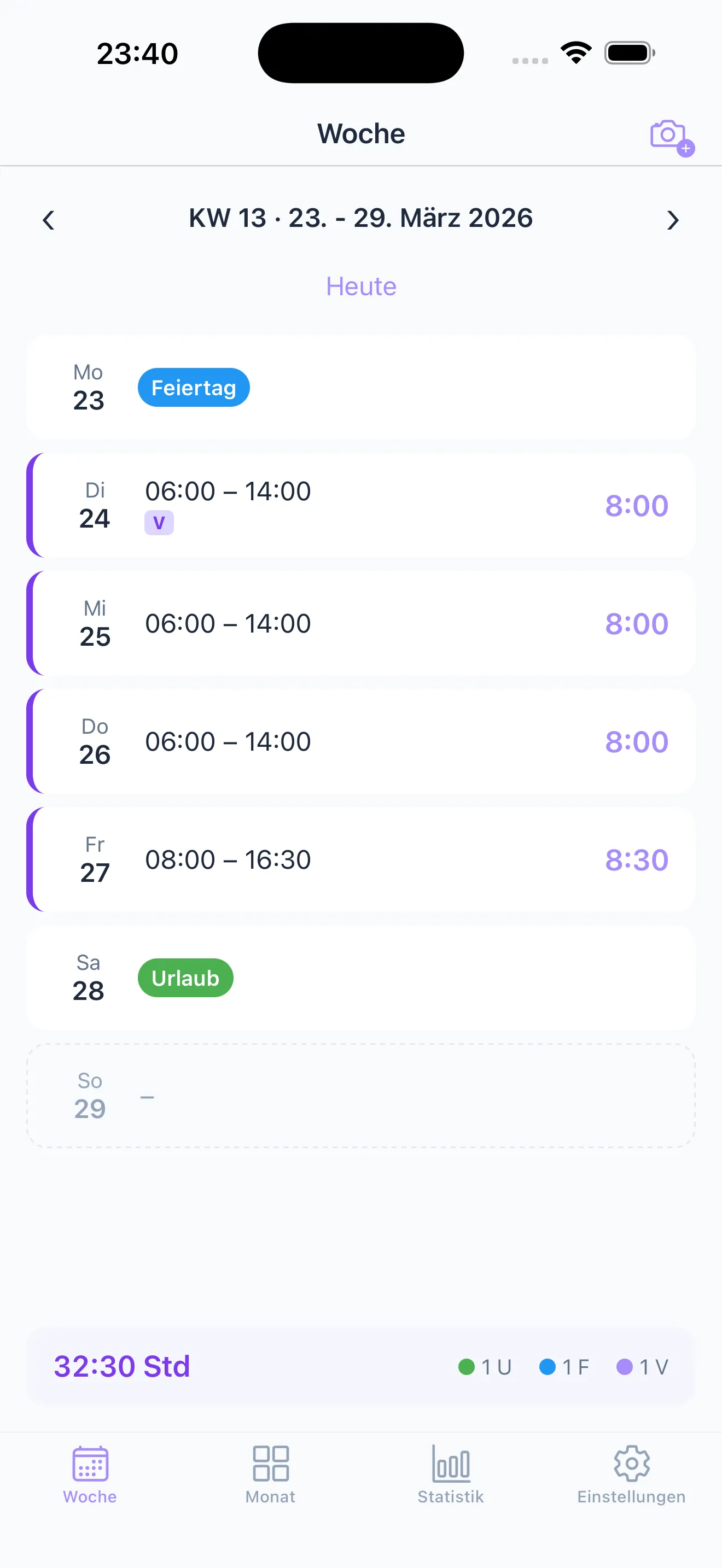The image size is (722, 1568).
Task: Open Thursday 26 shift entry
Action: [361, 742]
